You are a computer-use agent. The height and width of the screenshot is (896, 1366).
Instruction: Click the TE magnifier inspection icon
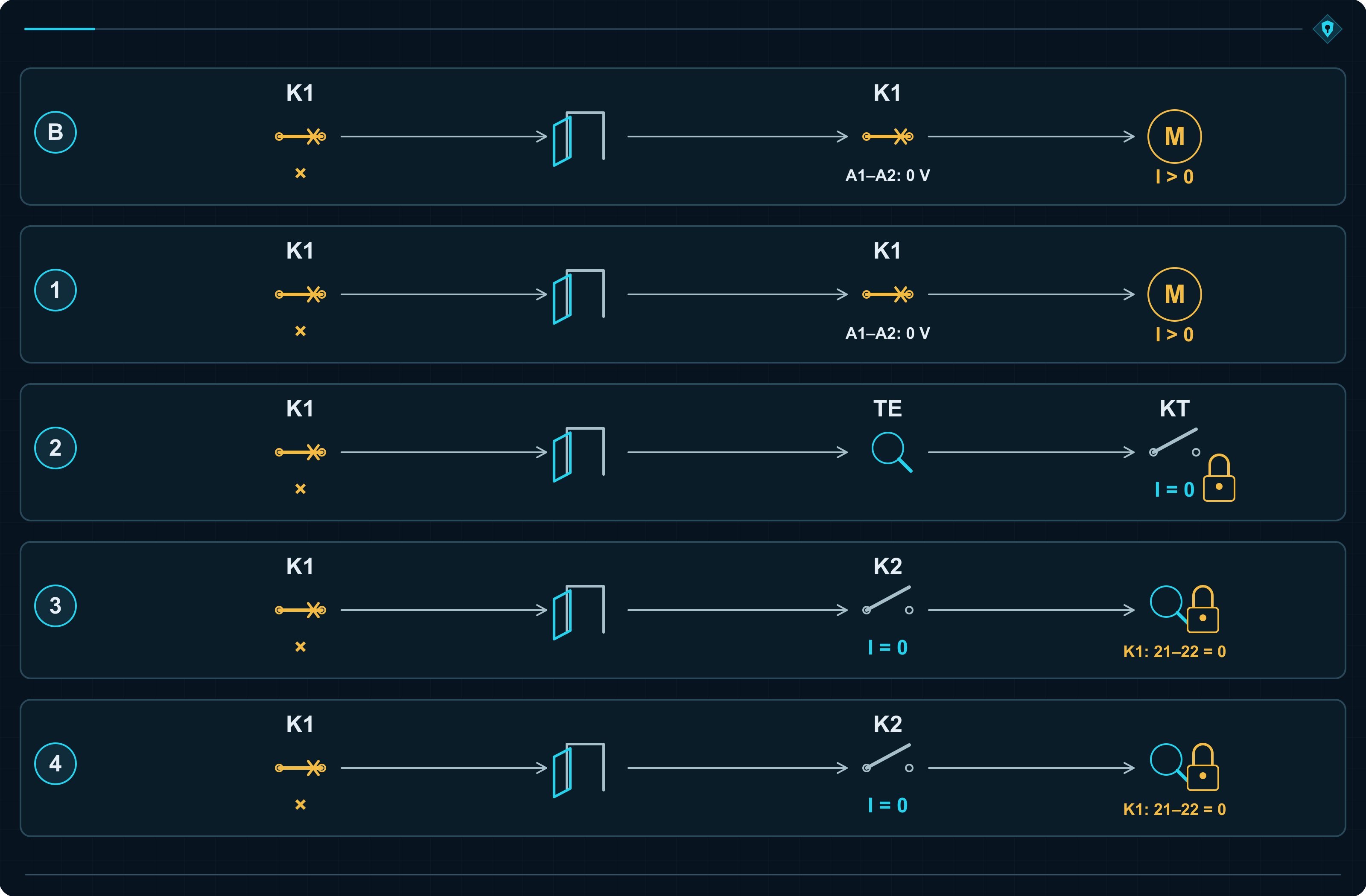pyautogui.click(x=891, y=452)
